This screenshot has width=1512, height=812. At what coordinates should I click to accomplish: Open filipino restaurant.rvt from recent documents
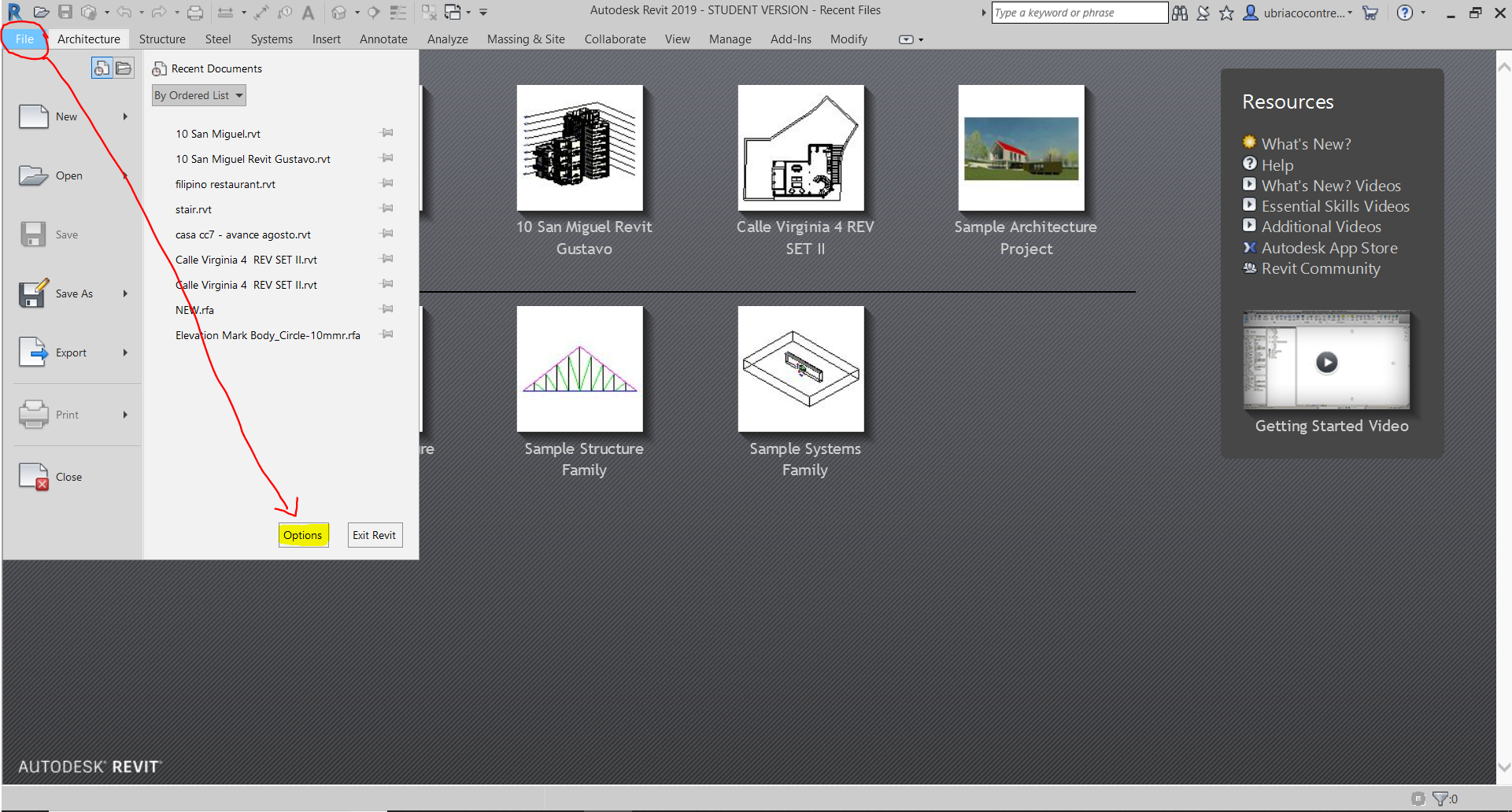tap(225, 184)
